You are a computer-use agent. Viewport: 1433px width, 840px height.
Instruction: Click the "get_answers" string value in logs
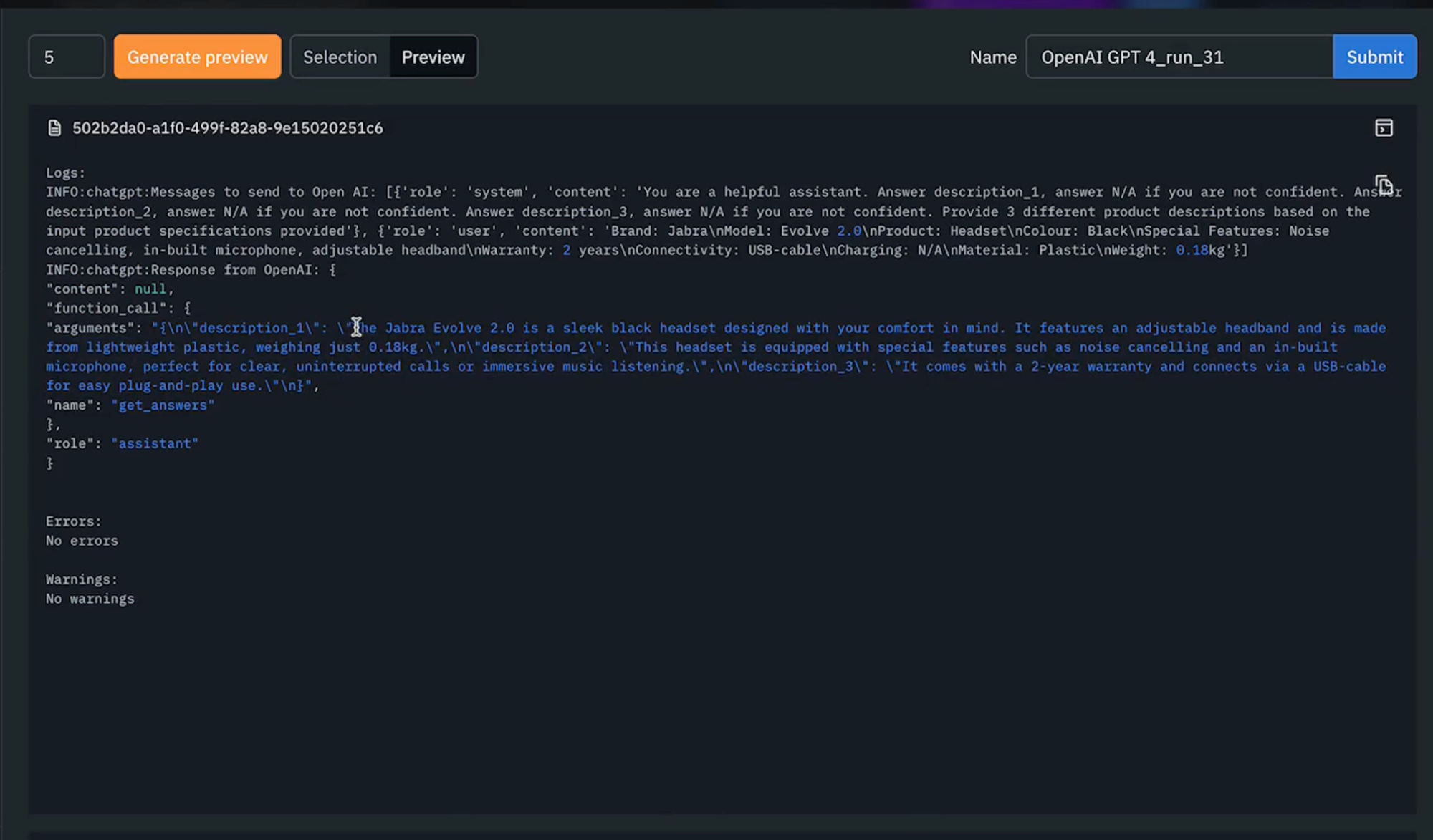click(163, 405)
